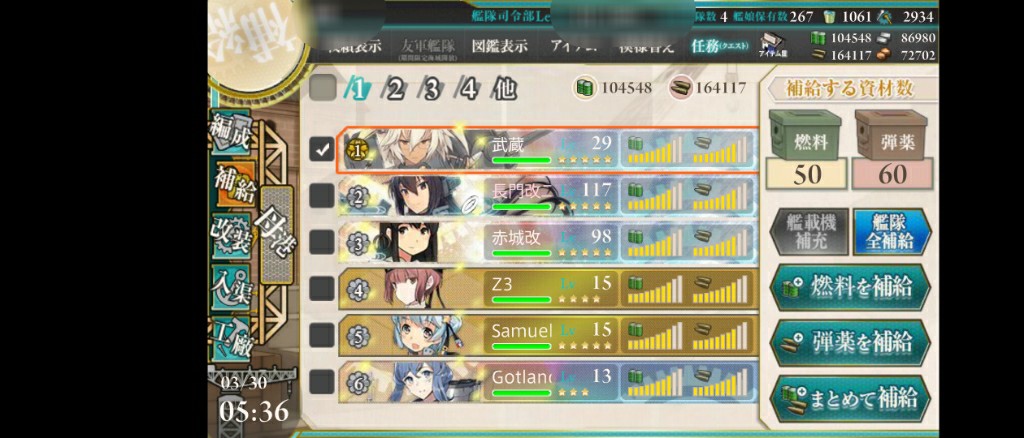Viewport: 1024px width, 438px height.
Task: Uncheck the 武蔵 ship checkbox
Action: pos(321,149)
